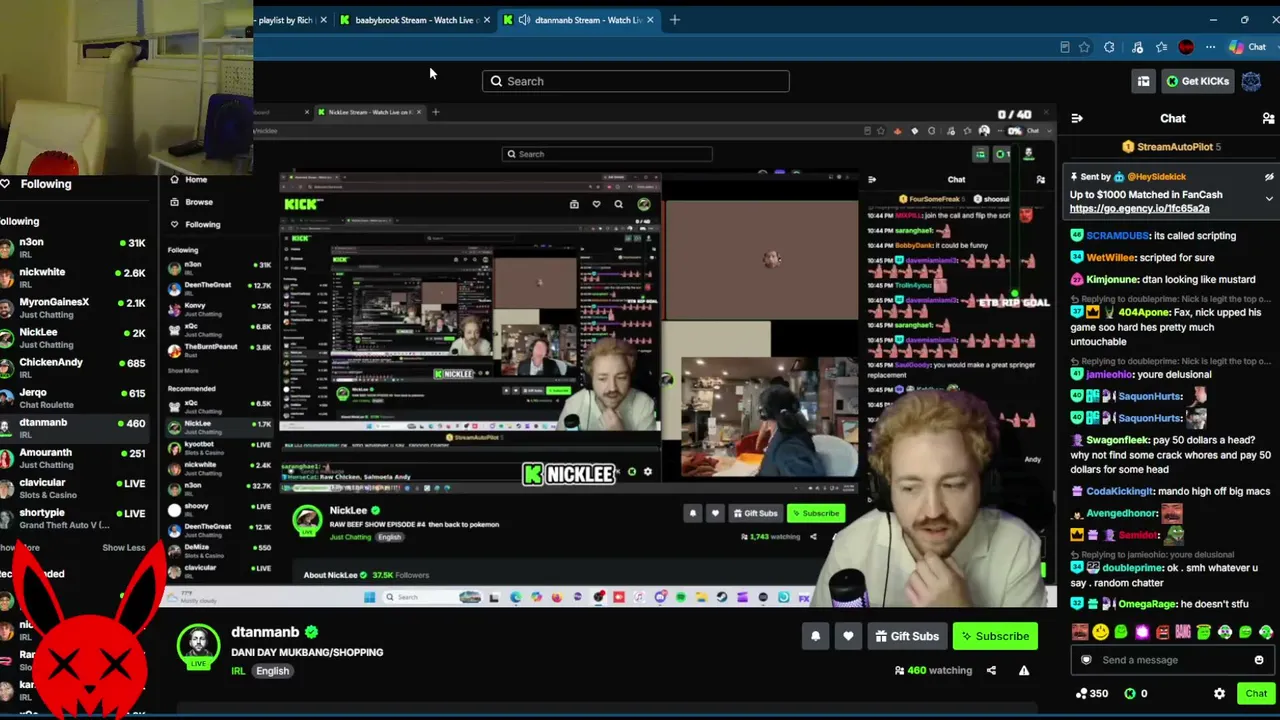The width and height of the screenshot is (1280, 720).
Task: Open Amouranth channel in sidebar
Action: point(75,458)
